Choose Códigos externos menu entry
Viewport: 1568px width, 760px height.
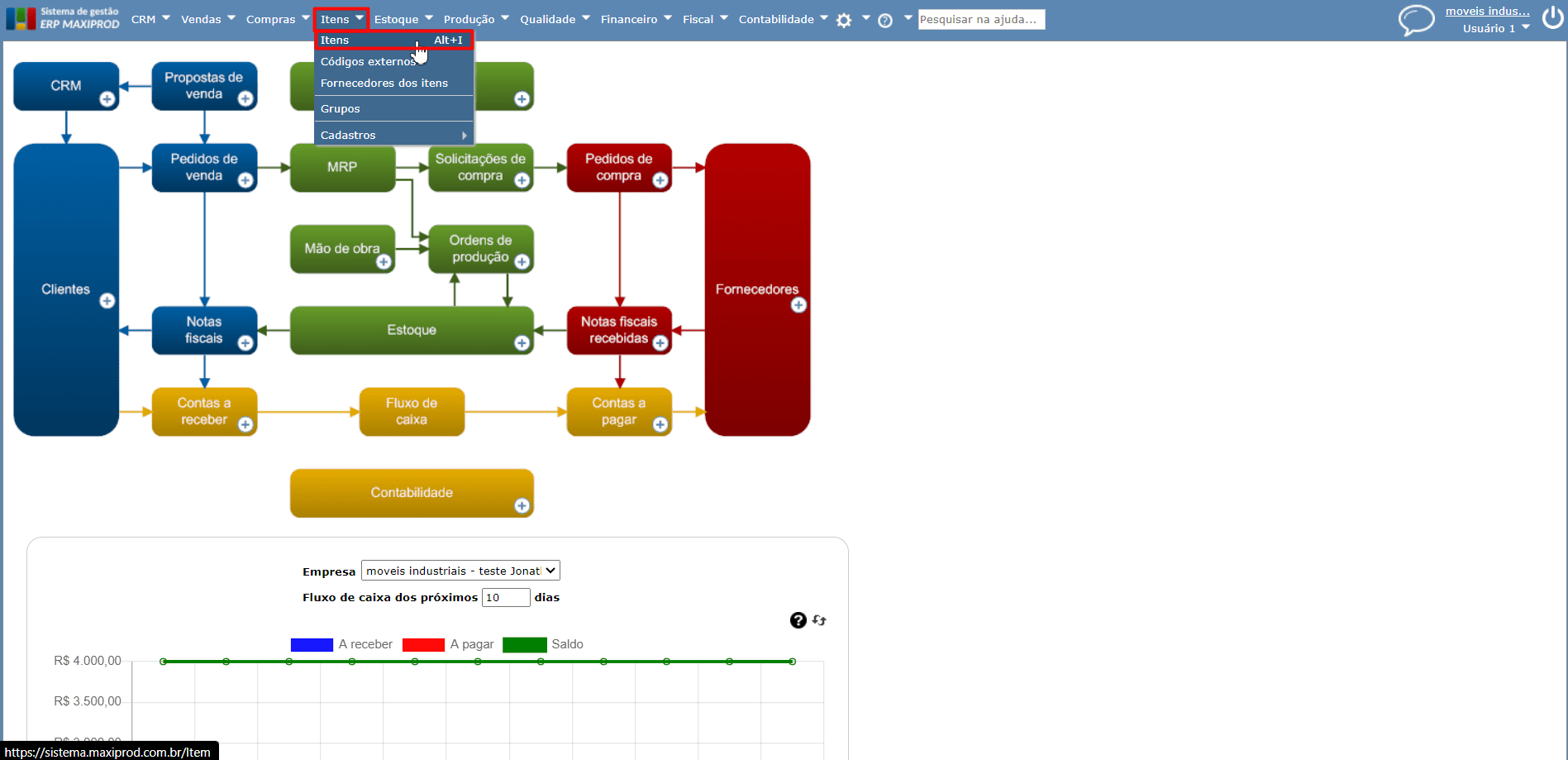[x=393, y=61]
